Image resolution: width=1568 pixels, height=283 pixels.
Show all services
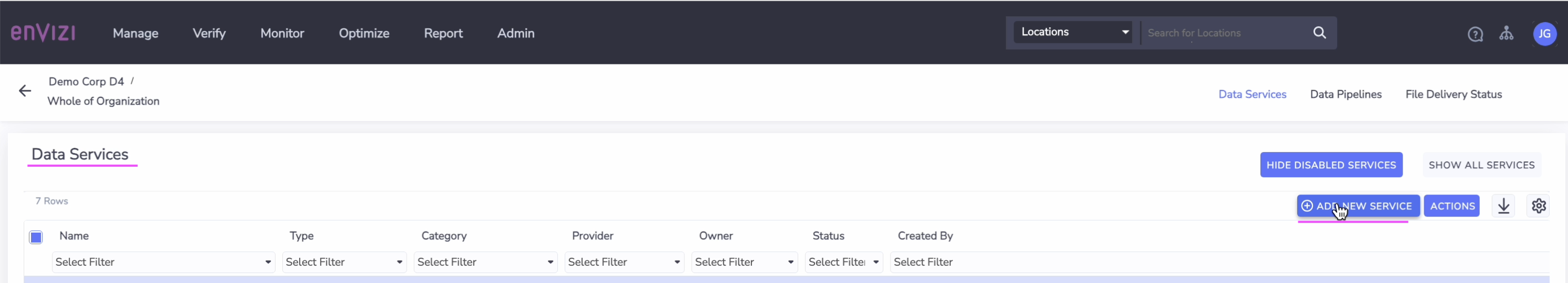pyautogui.click(x=1481, y=165)
